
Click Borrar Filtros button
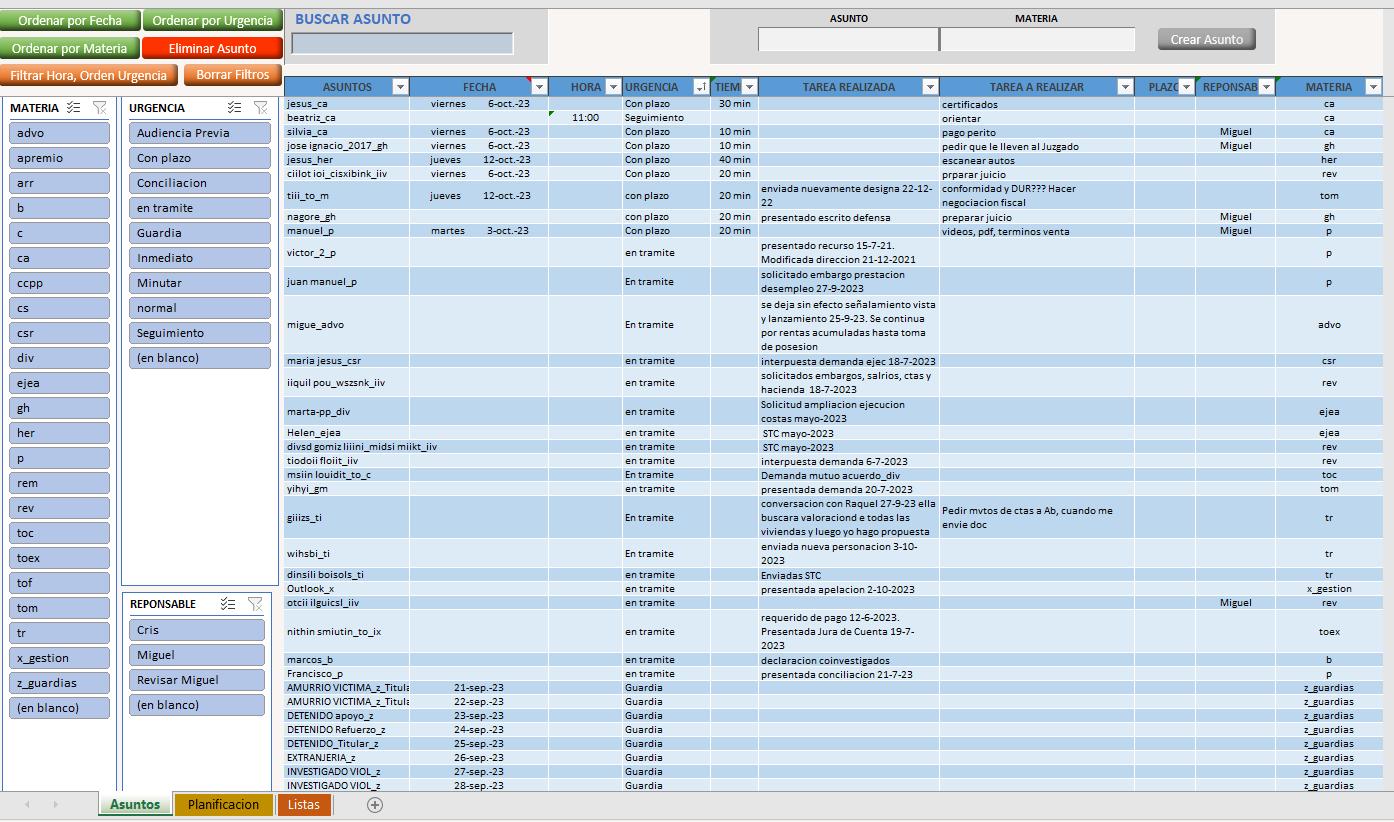point(233,75)
